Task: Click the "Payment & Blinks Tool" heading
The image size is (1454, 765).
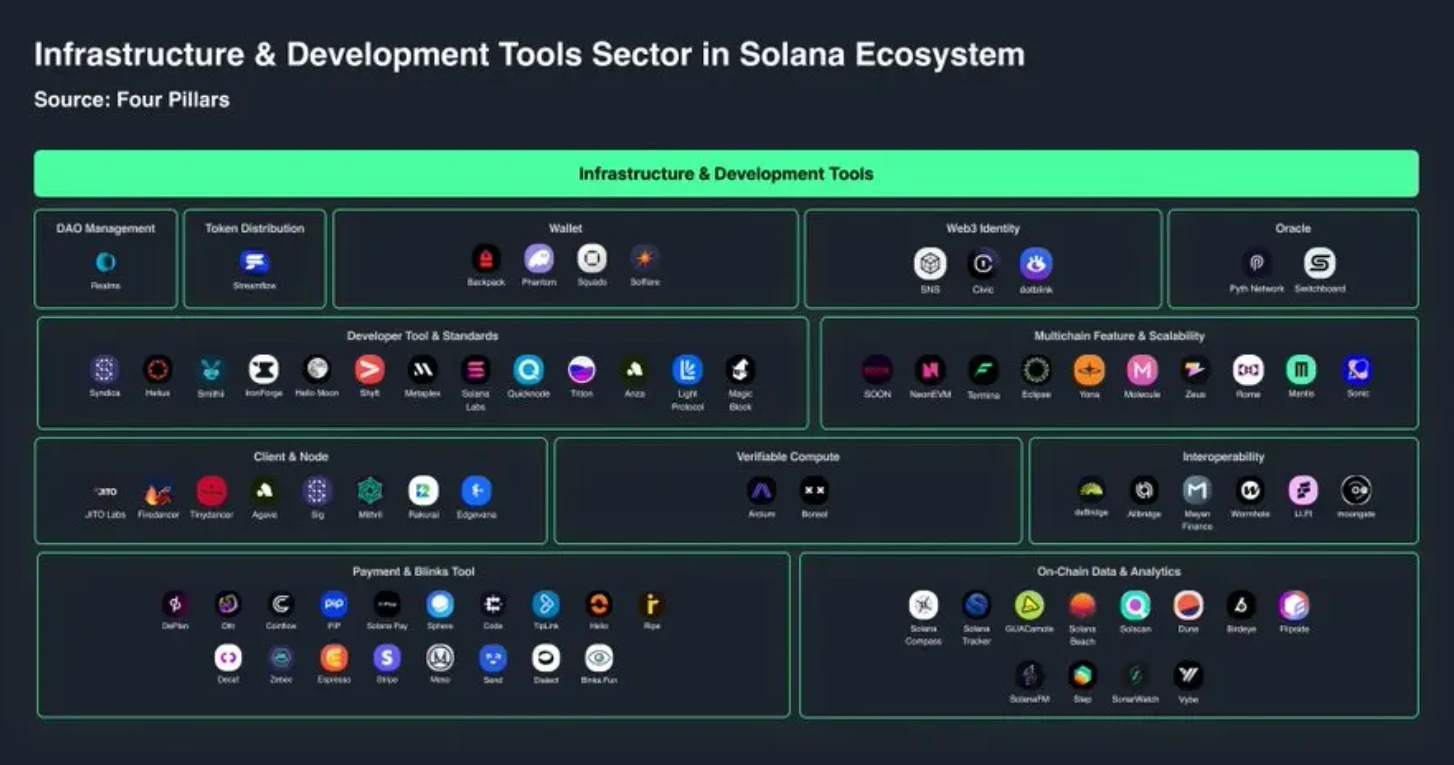Action: pyautogui.click(x=413, y=572)
